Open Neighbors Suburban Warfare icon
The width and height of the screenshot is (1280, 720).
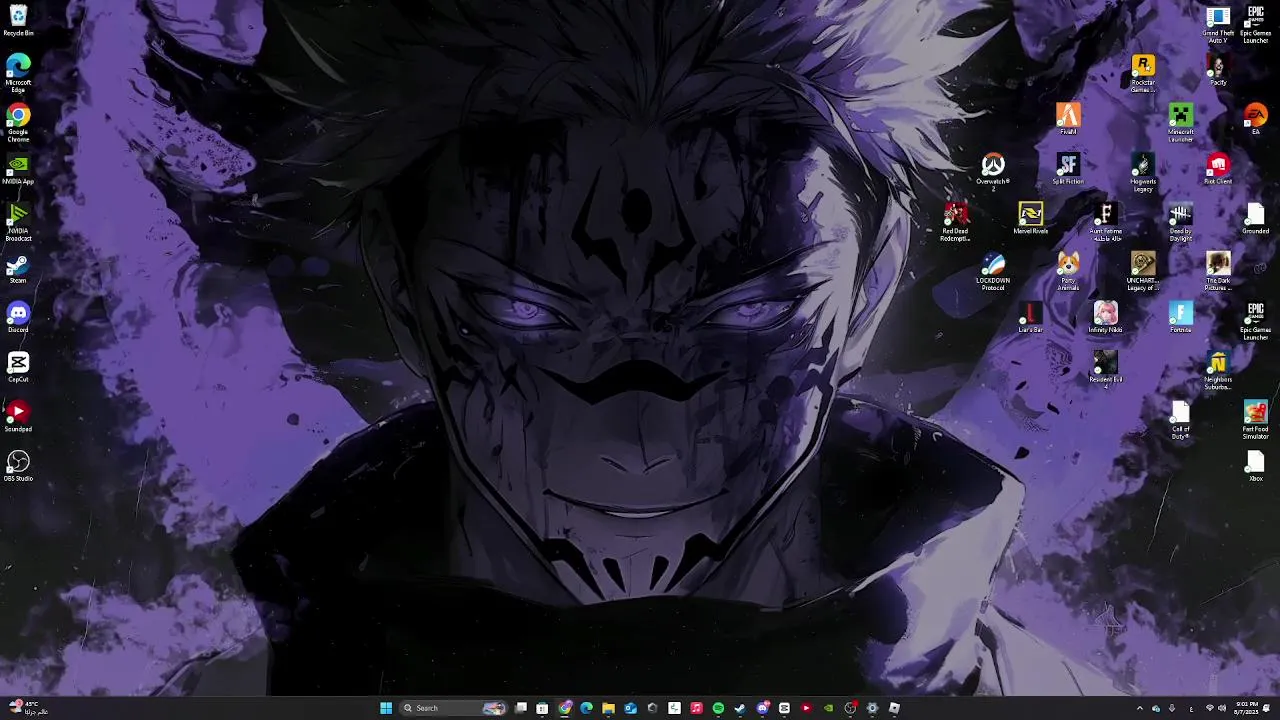(1218, 371)
